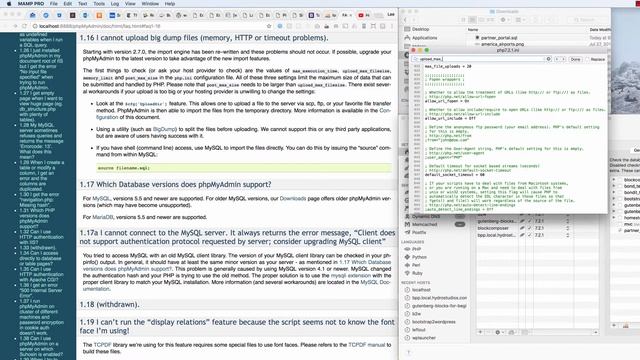Click Done in the find bar
This screenshot has height=360, width=640.
[x=575, y=59]
